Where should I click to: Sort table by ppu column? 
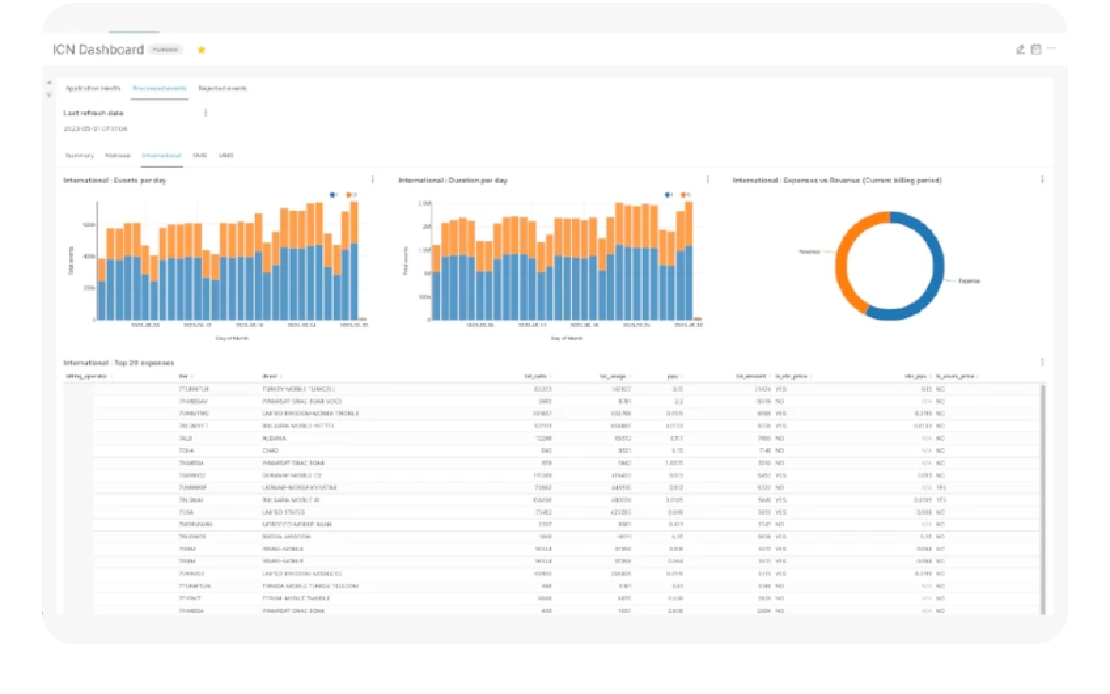(674, 376)
